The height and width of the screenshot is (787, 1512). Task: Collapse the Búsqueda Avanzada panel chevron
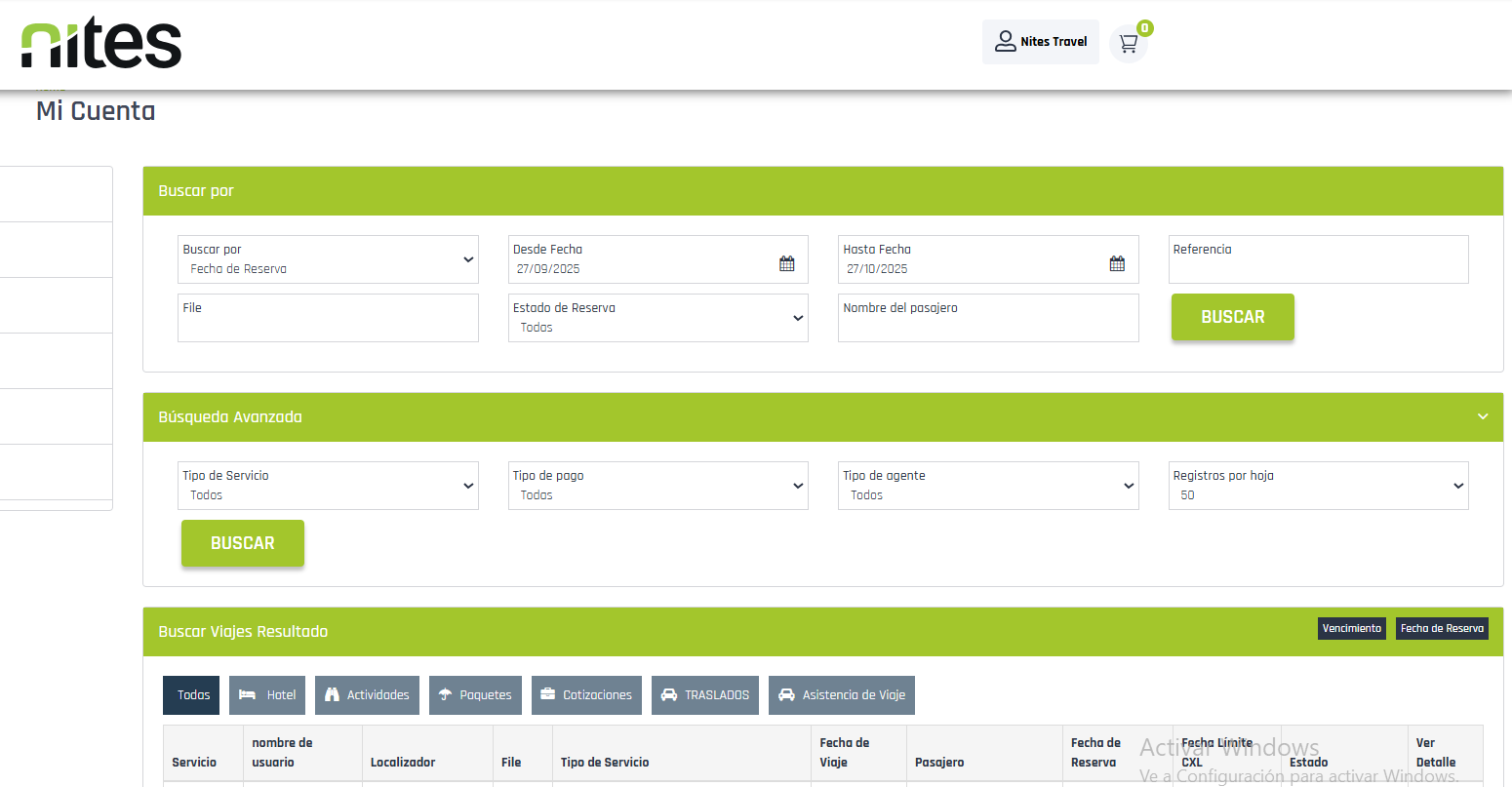(1483, 416)
